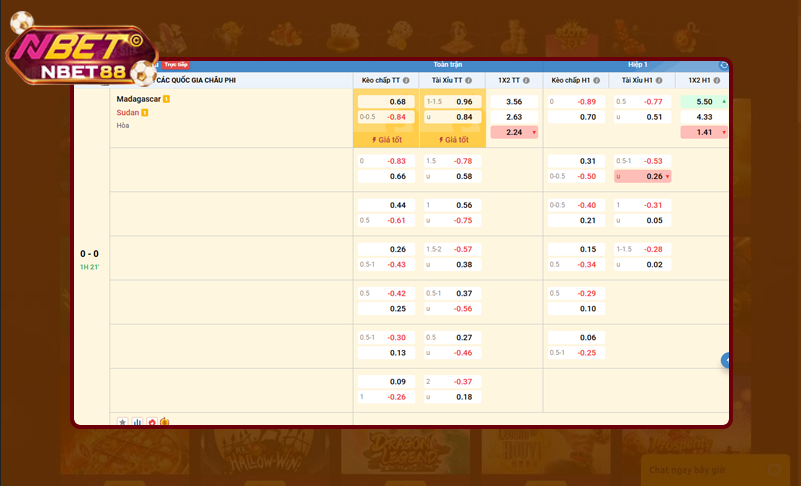
Task: Select the 2.24 draw odds in 1X2 TT
Action: point(515,132)
